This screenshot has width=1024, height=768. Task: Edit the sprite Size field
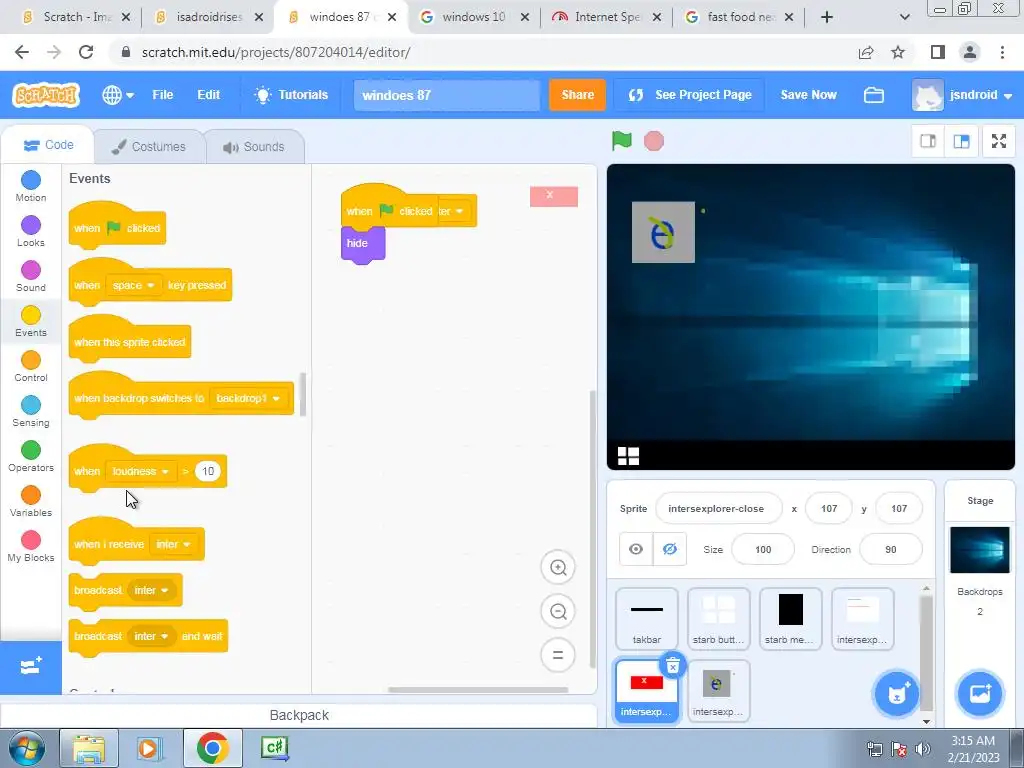coord(763,549)
